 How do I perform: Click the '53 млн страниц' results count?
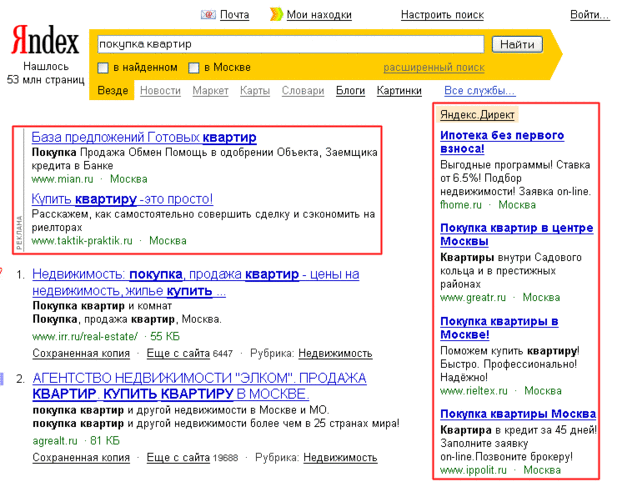(46, 80)
